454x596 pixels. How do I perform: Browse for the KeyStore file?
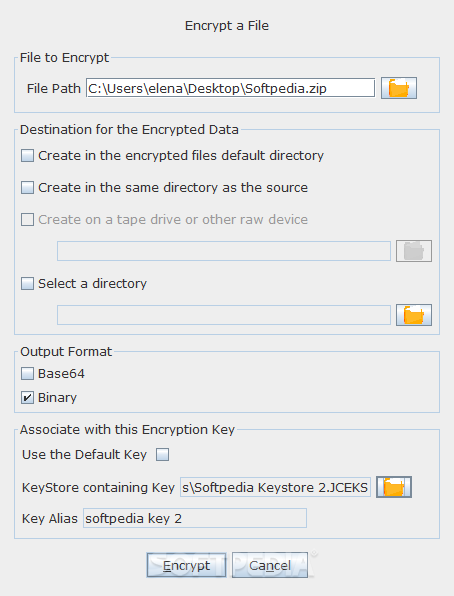tap(394, 487)
